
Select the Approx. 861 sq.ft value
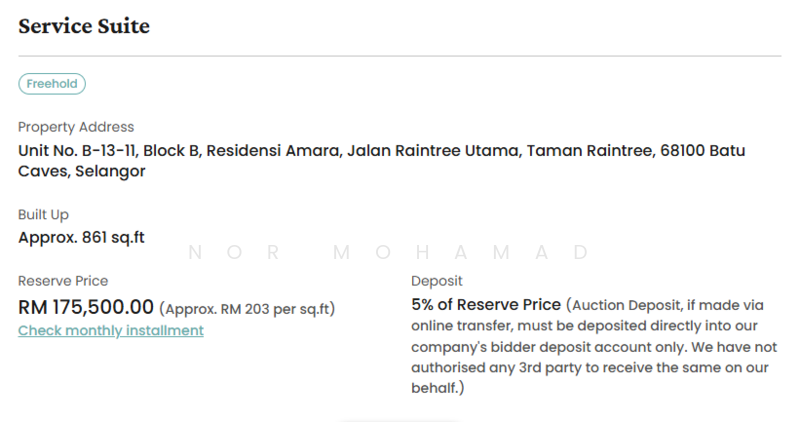pos(82,237)
